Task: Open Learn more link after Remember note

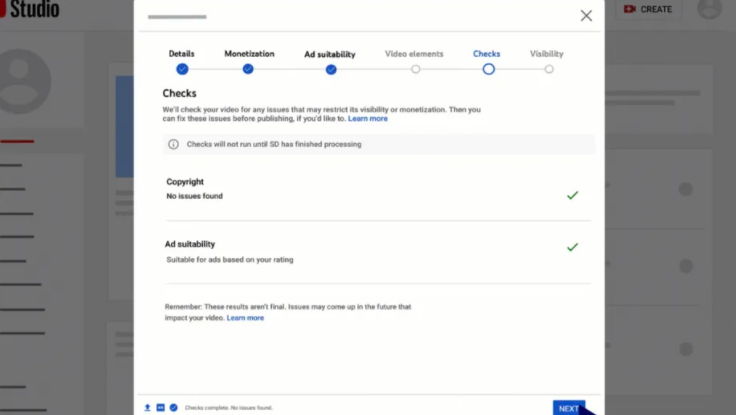Action: click(245, 318)
